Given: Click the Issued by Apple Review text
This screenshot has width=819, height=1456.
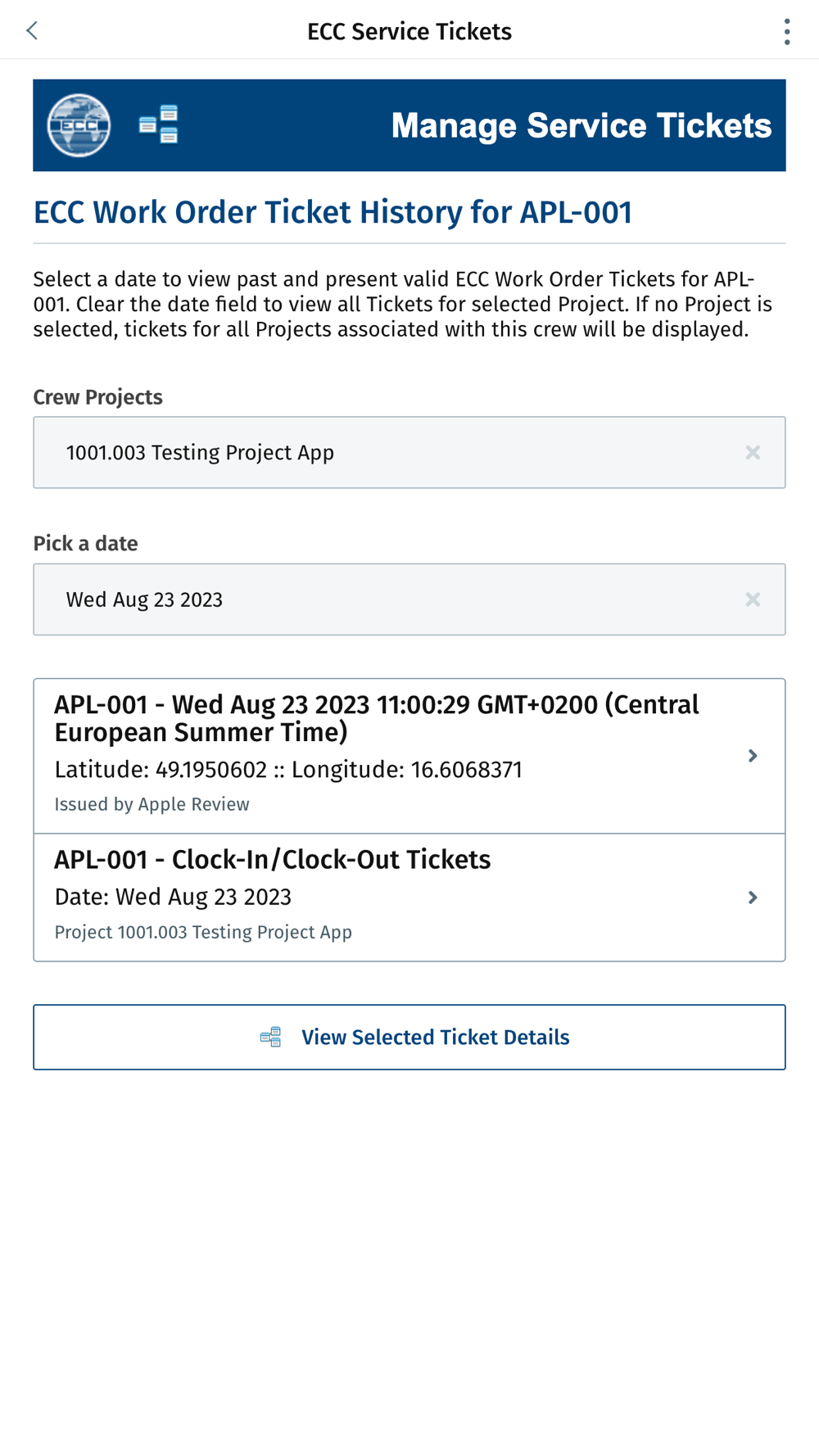Looking at the screenshot, I should pyautogui.click(x=152, y=804).
